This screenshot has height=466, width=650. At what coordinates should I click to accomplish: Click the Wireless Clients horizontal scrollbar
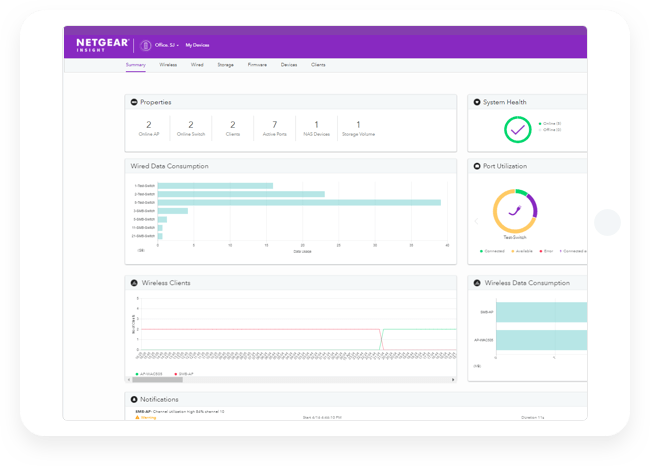pos(158,380)
